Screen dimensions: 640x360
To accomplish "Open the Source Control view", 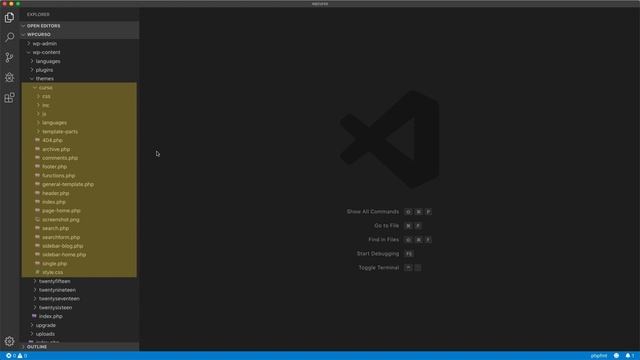I will point(9,57).
